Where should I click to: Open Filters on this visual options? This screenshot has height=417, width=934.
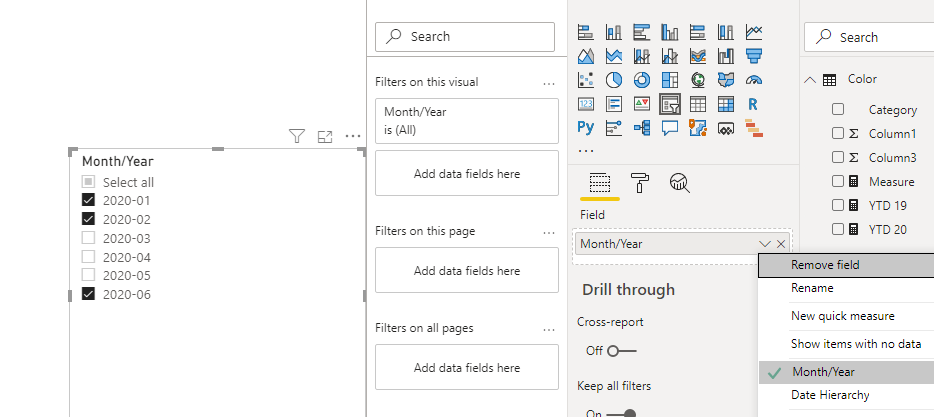pyautogui.click(x=549, y=83)
